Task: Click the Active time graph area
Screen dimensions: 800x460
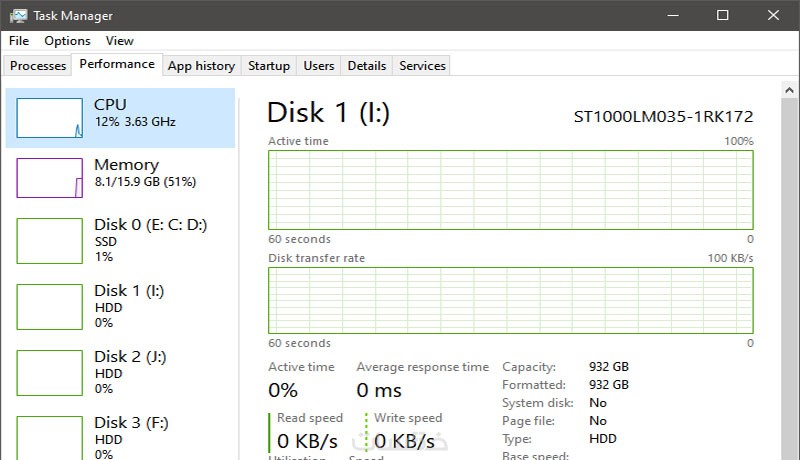Action: pyautogui.click(x=510, y=190)
